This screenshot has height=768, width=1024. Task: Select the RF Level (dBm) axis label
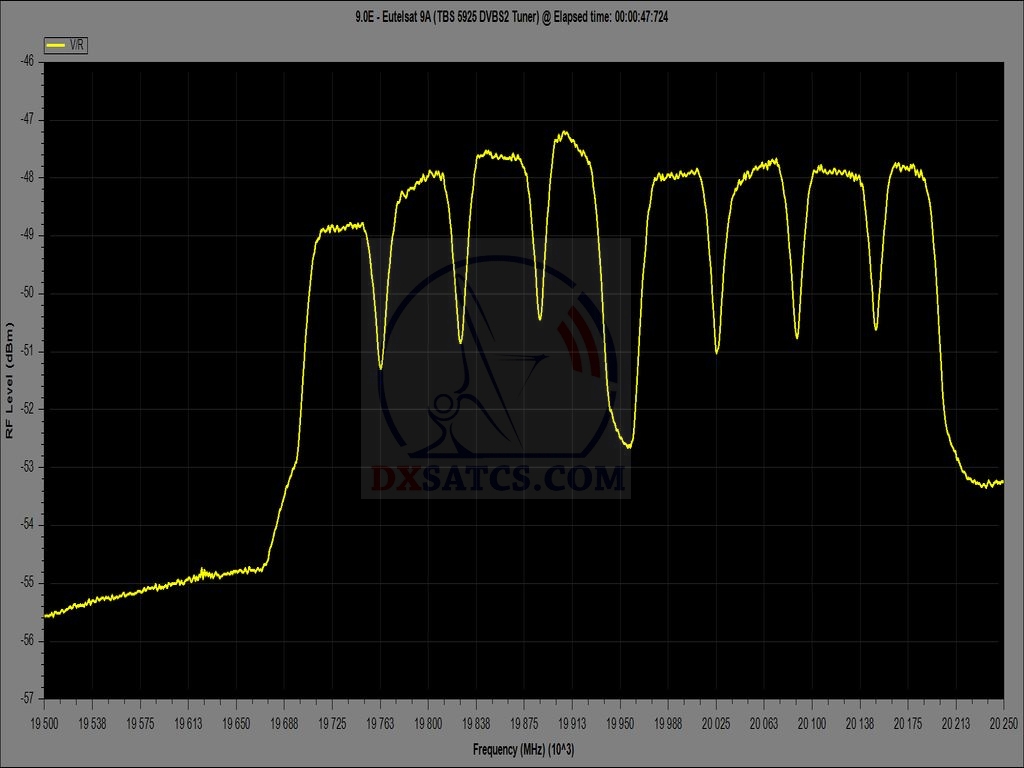pos(10,379)
